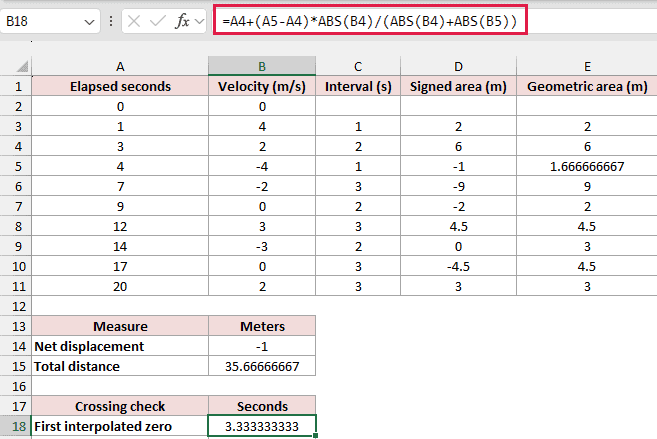Screen dimensions: 657x439
Task: Select row 18 header
Action: pyautogui.click(x=16, y=426)
